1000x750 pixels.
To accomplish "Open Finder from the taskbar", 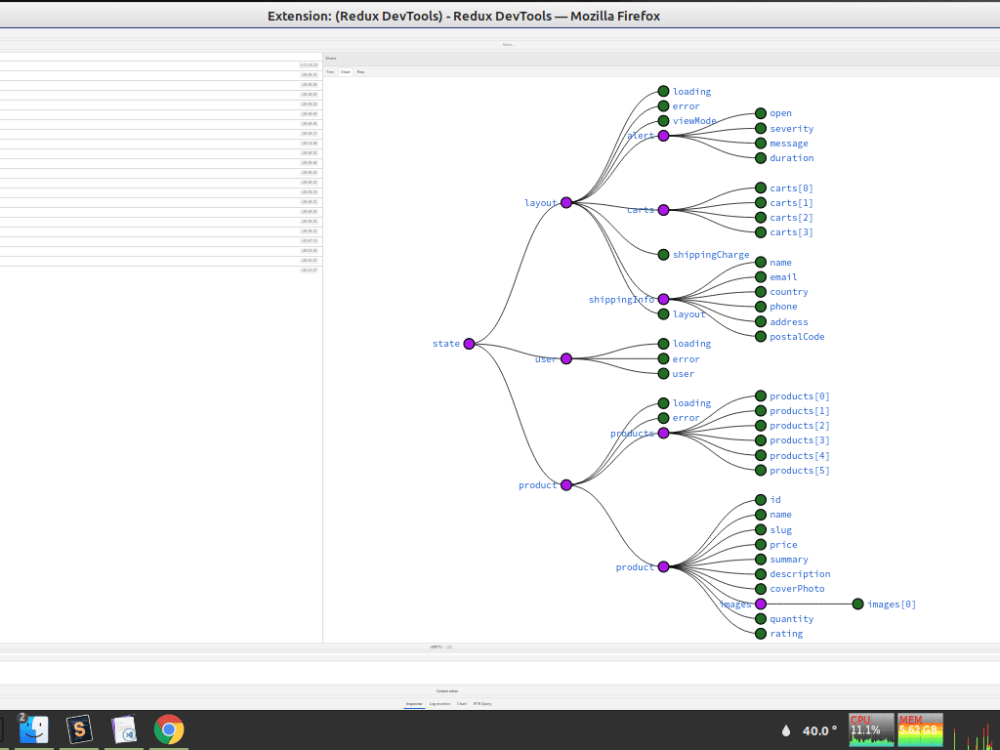I will (x=34, y=730).
